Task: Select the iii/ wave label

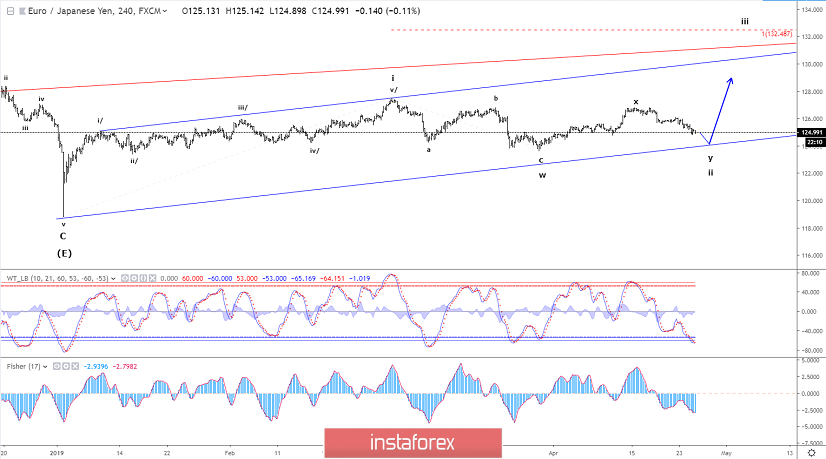Action: [243, 108]
